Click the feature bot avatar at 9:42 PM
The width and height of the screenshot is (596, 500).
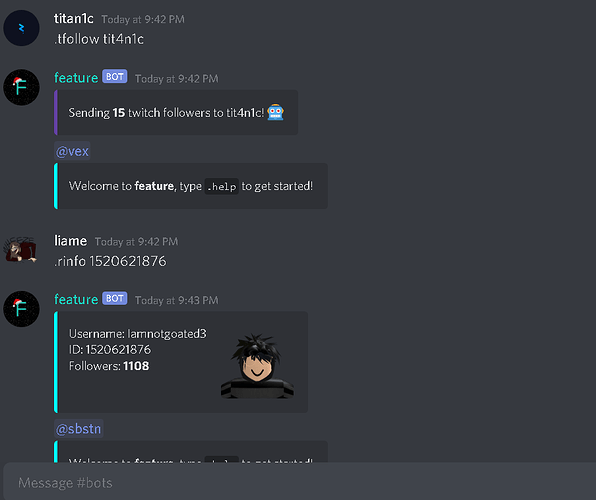[x=21, y=87]
